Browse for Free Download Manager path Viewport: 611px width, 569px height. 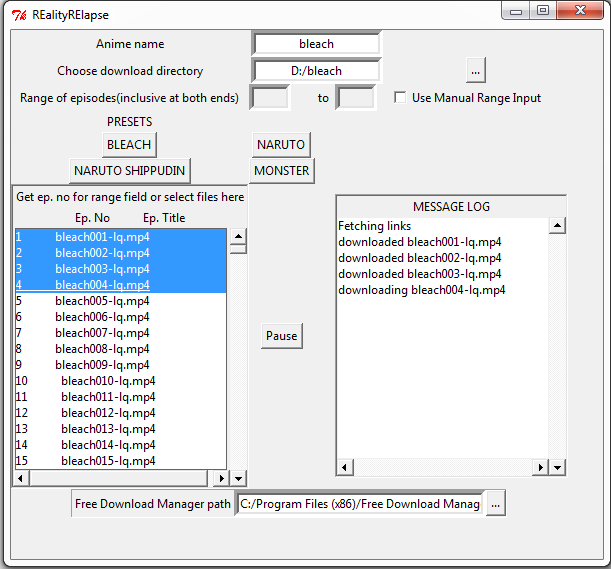[495, 504]
